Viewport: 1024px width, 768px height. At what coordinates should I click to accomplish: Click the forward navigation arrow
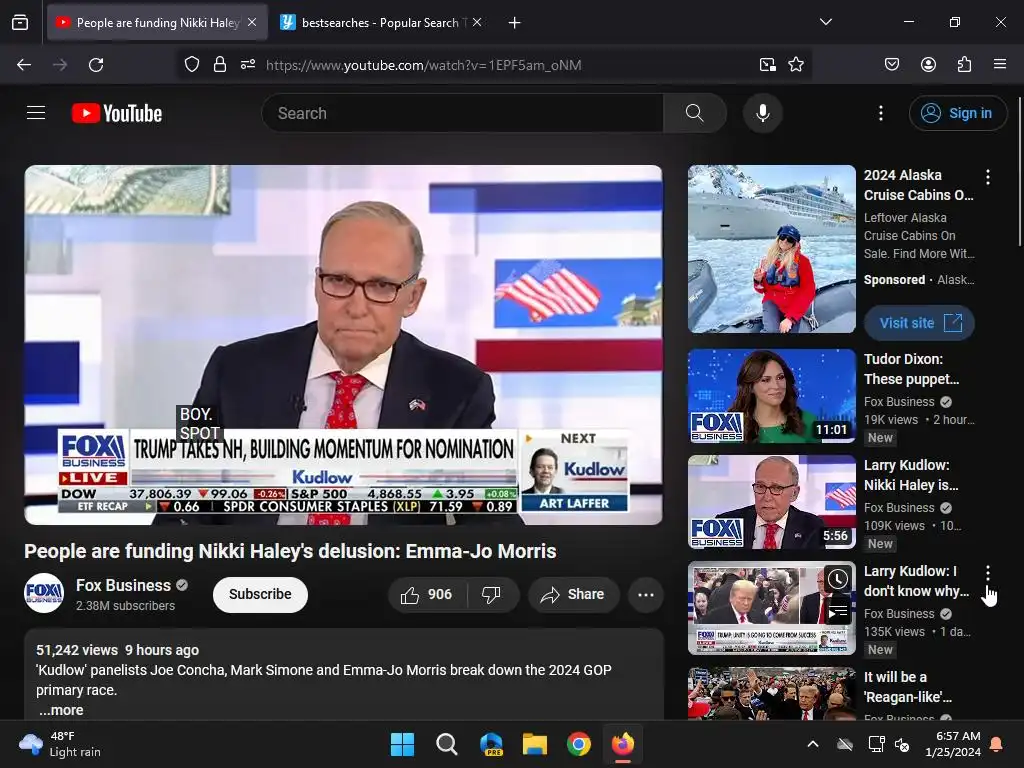pos(60,65)
